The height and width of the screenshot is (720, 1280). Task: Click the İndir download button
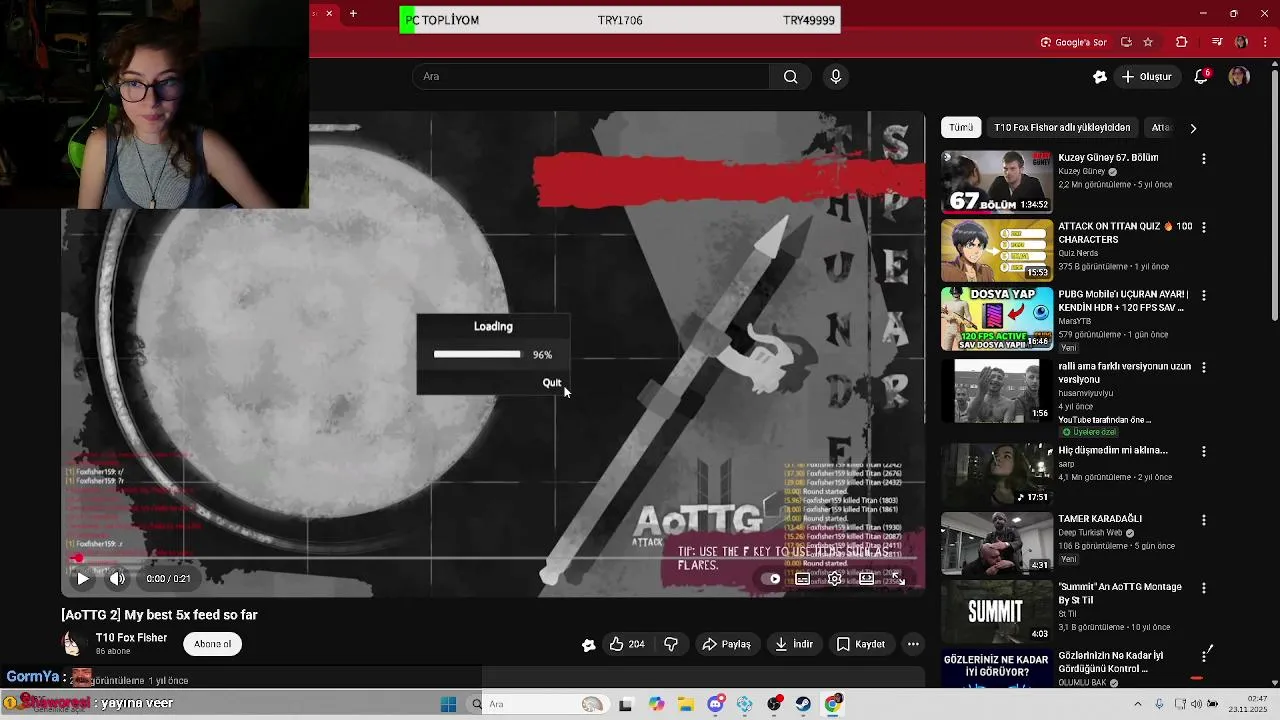click(x=794, y=644)
